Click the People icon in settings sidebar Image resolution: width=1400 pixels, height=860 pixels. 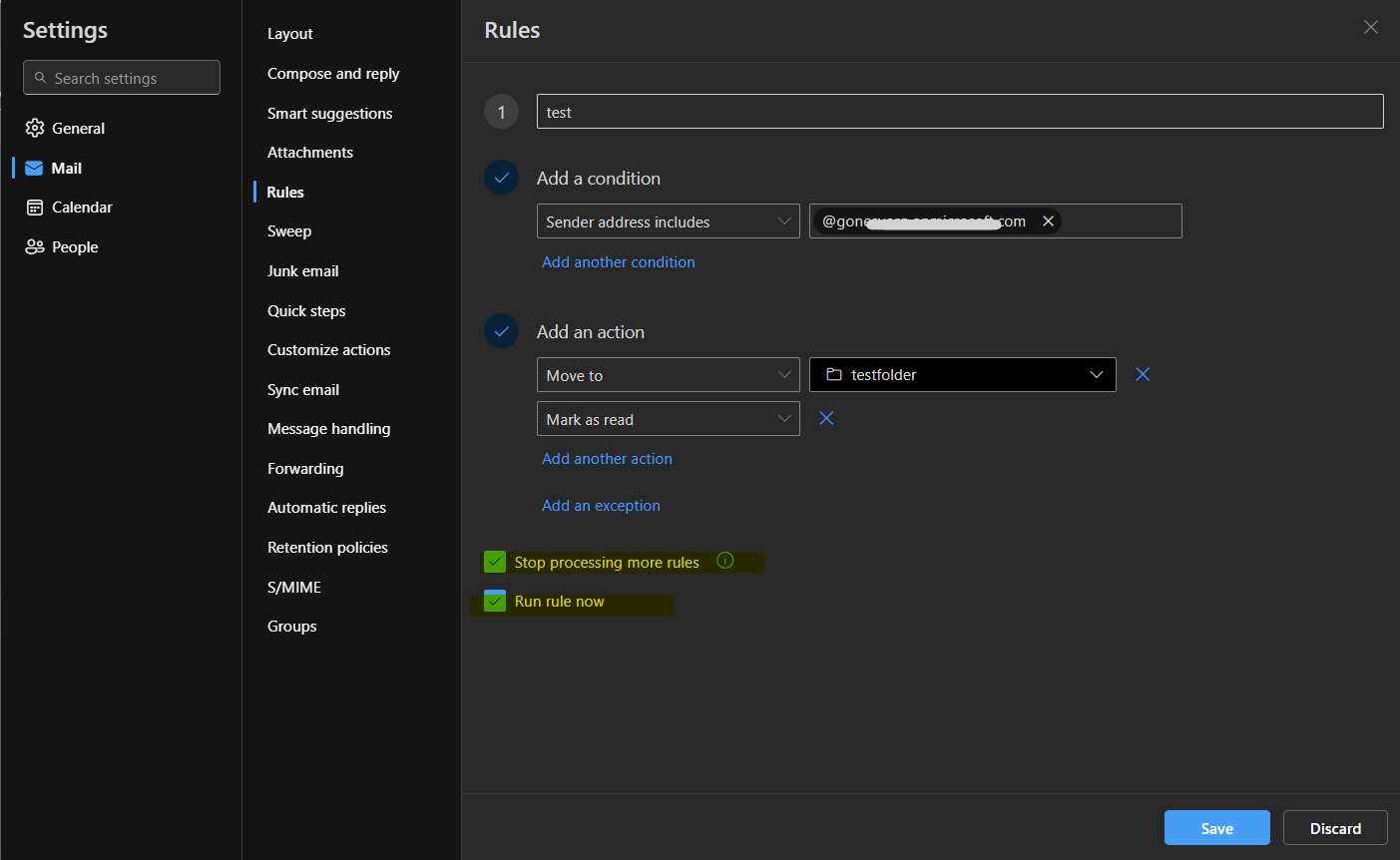pos(34,246)
